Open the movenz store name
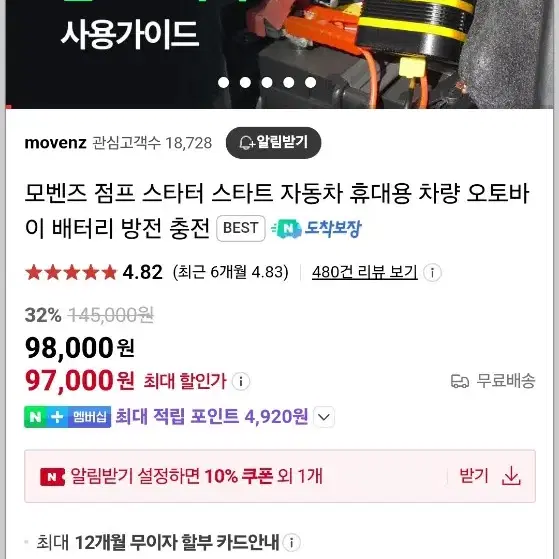Screen dimensions: 559x559 pos(56,143)
